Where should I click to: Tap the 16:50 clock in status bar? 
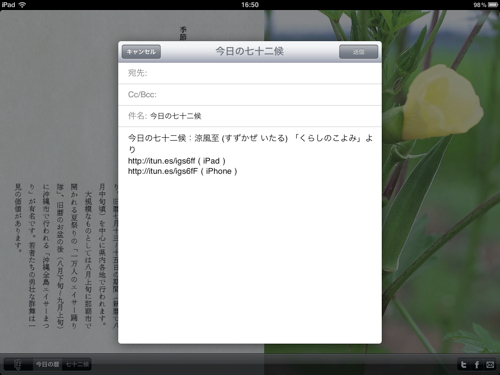coord(250,5)
